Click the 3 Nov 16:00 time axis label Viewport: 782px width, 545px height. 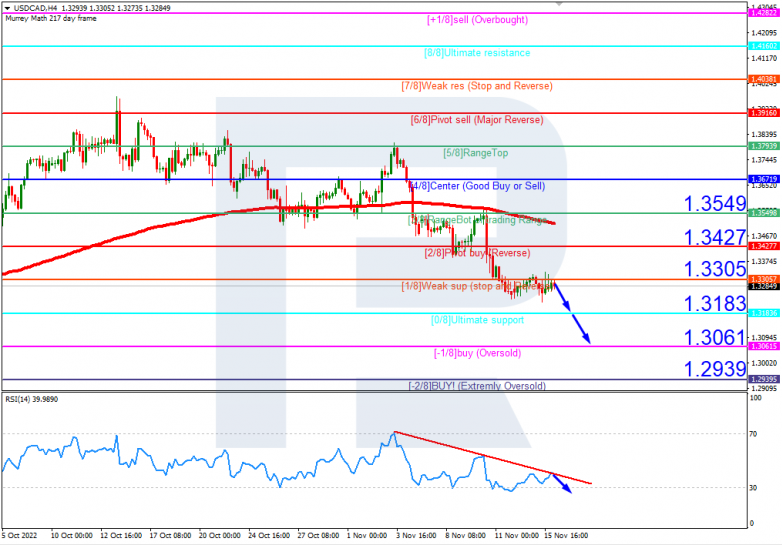pyautogui.click(x=416, y=536)
